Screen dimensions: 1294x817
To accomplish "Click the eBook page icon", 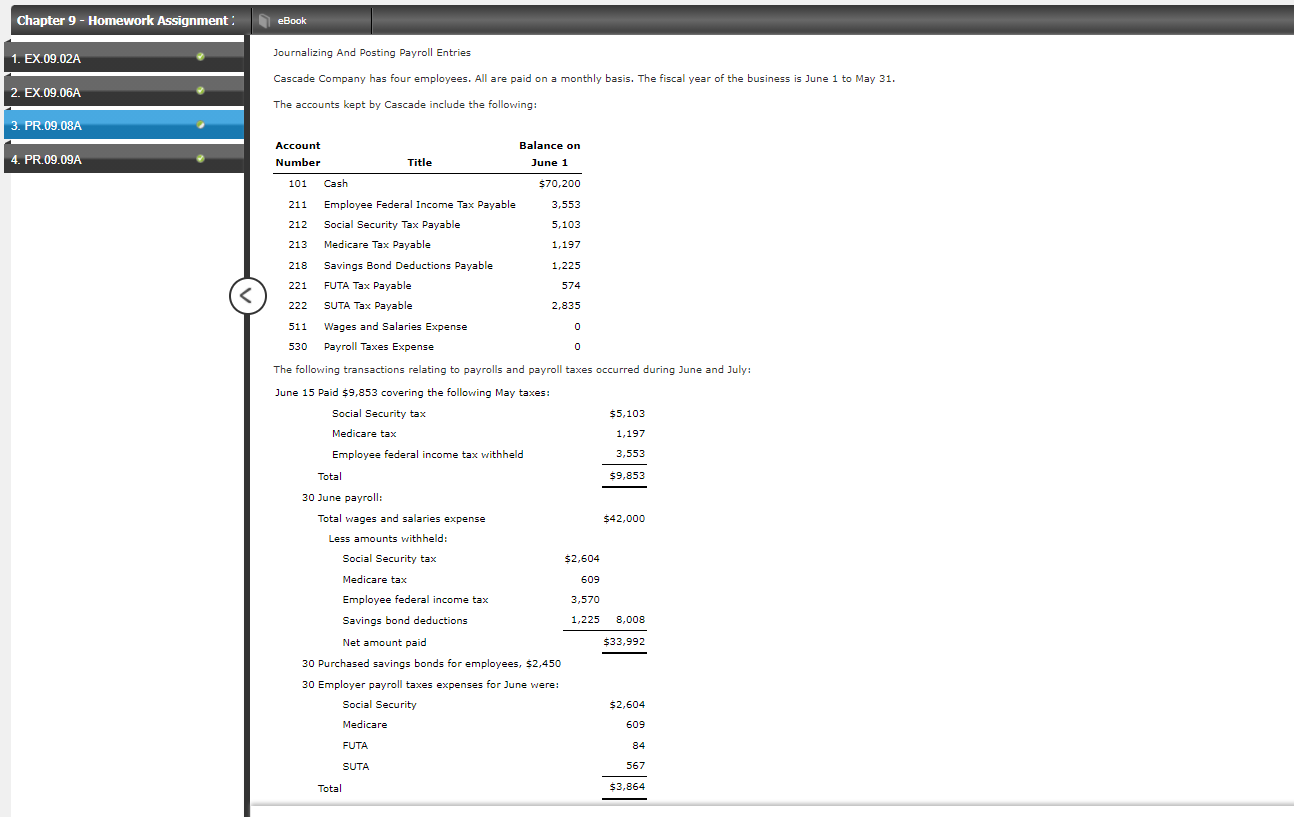I will coord(263,19).
